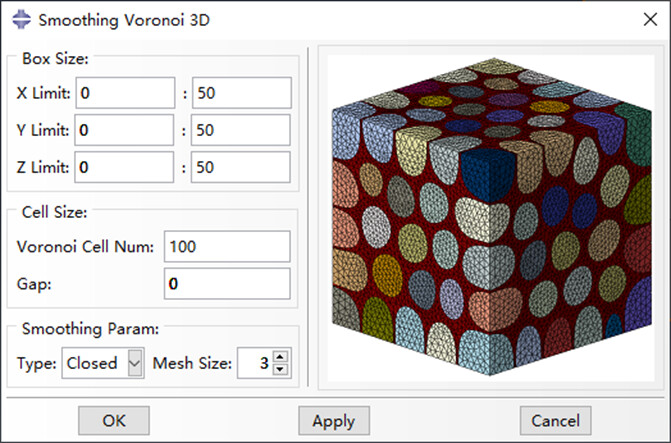Click the Voronoi Cell Num field
This screenshot has width=671, height=443.
(227, 247)
